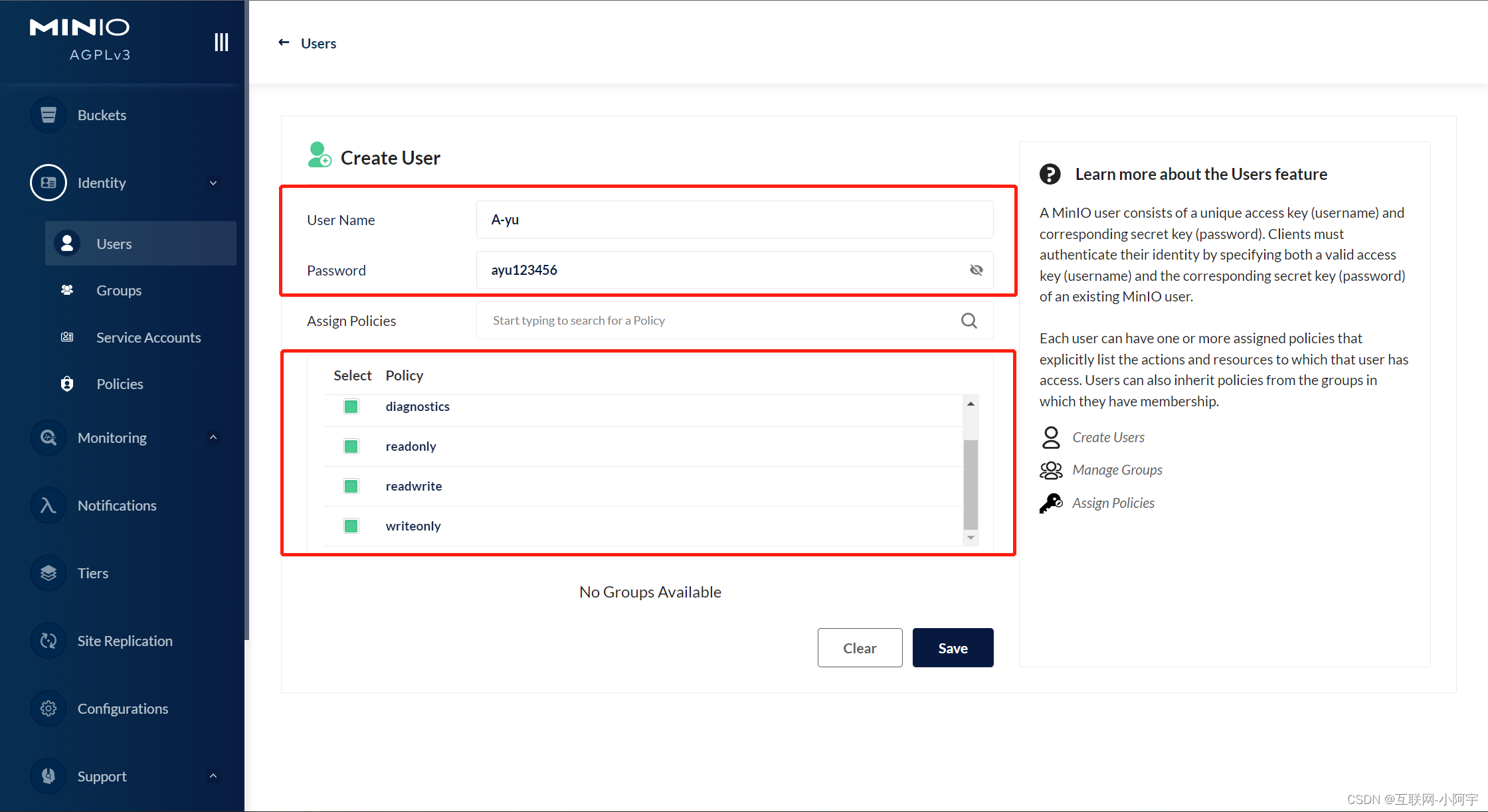Click the Notifications lambda icon
This screenshot has width=1488, height=812.
point(48,505)
